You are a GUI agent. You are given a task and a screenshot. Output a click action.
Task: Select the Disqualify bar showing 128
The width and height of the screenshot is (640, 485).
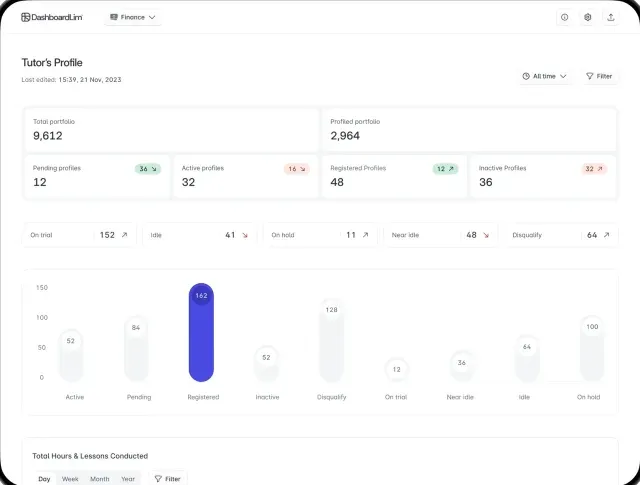click(x=331, y=340)
